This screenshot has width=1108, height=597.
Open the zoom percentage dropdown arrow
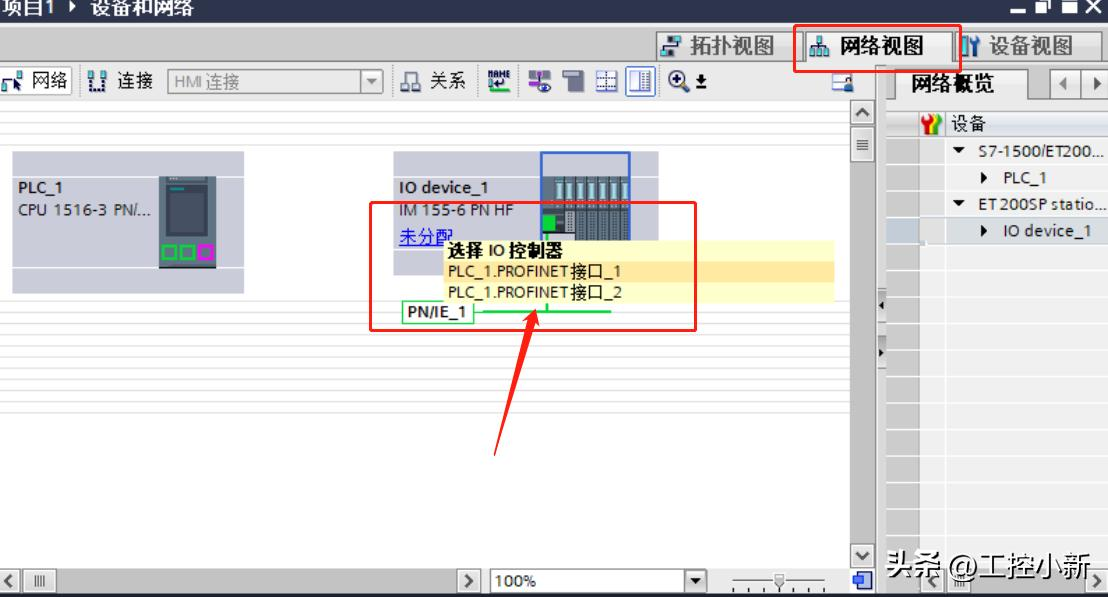695,581
